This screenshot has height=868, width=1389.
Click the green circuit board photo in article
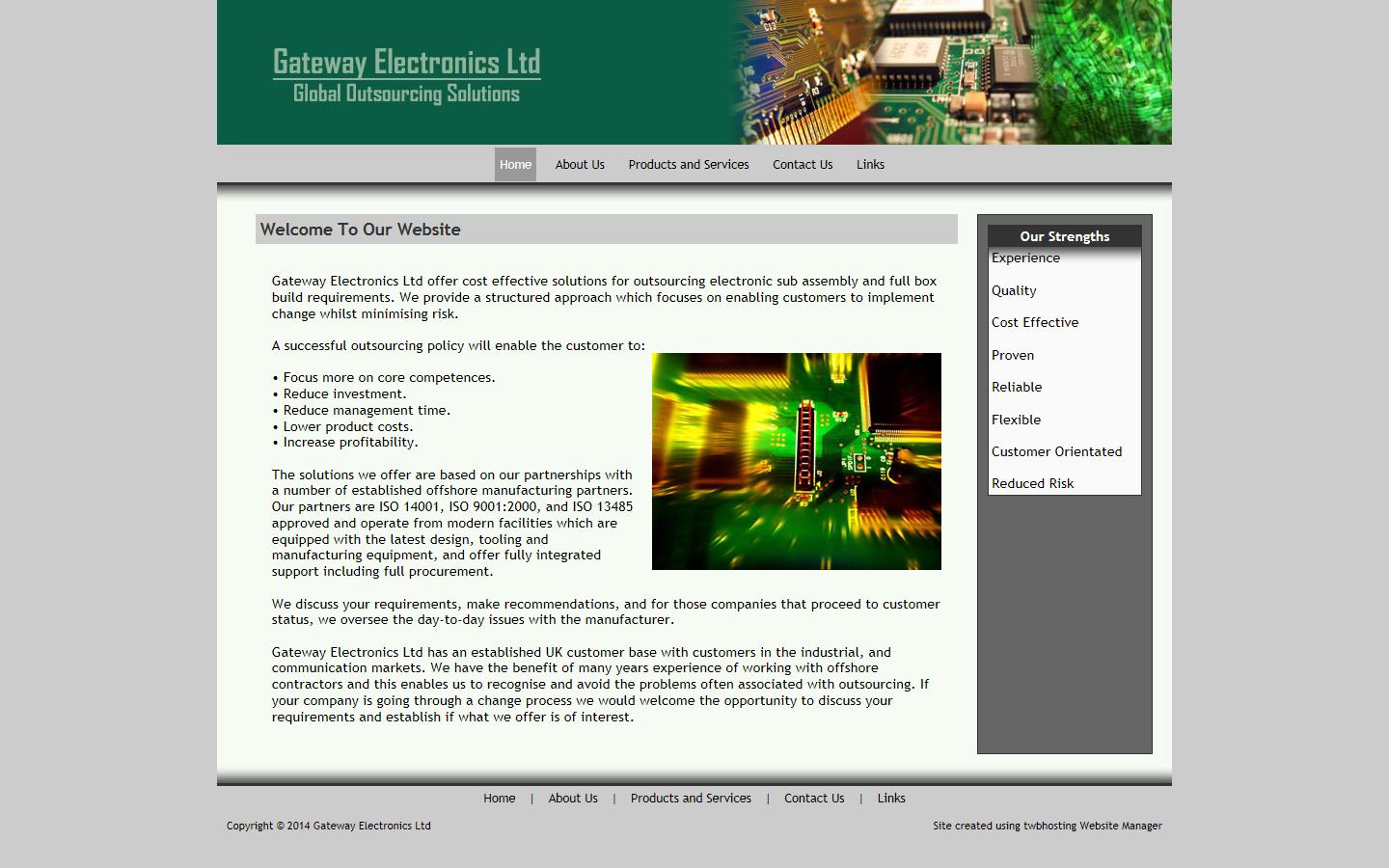click(796, 461)
